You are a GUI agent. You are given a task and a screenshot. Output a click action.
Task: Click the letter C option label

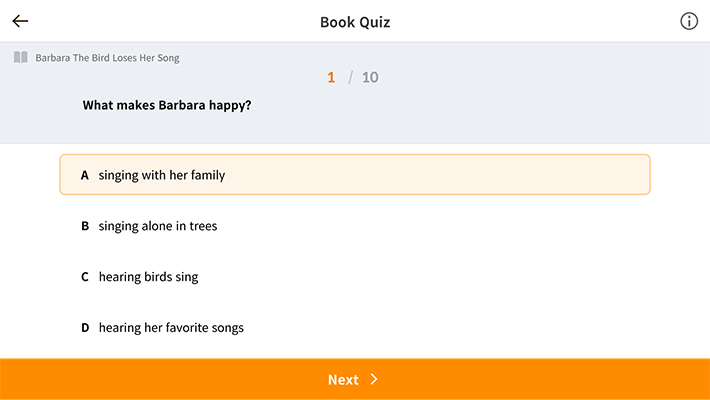pos(85,276)
